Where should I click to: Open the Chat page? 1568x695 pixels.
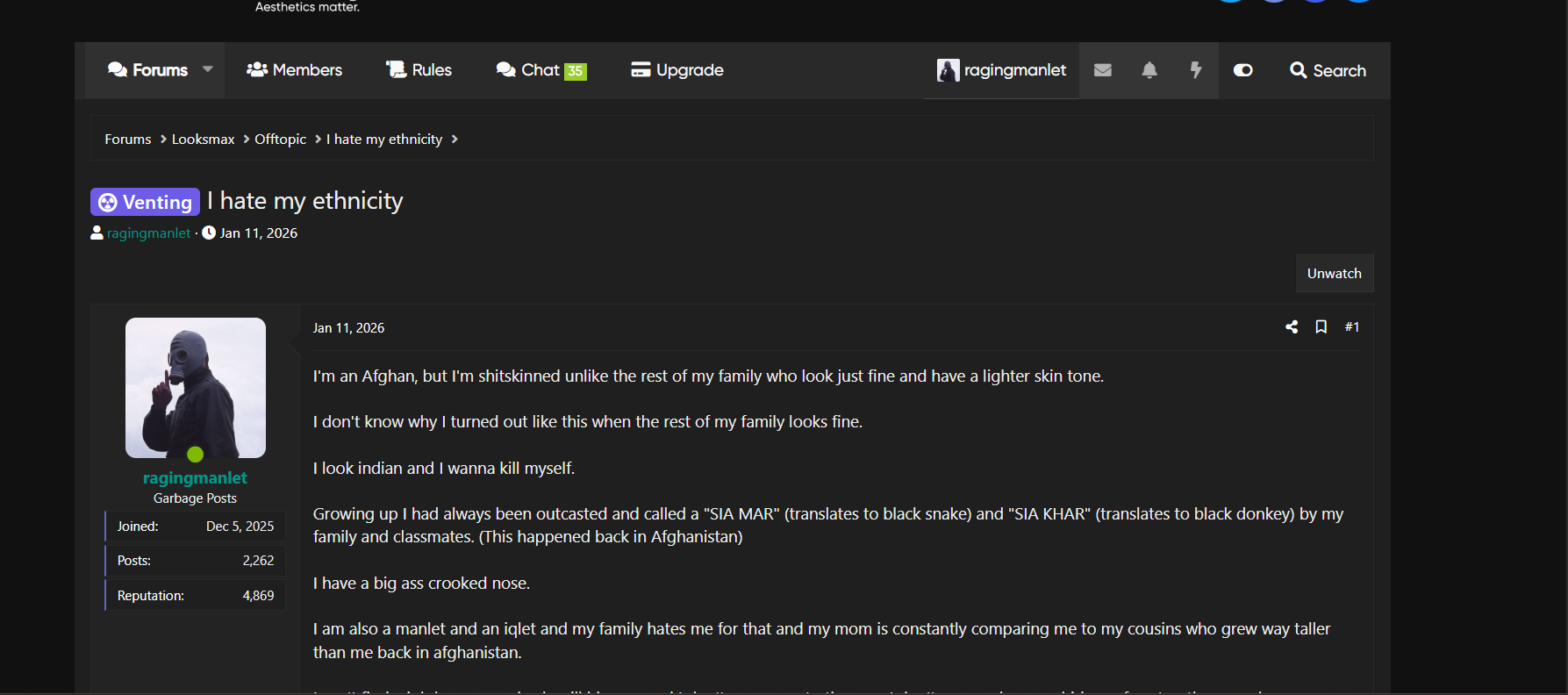541,70
